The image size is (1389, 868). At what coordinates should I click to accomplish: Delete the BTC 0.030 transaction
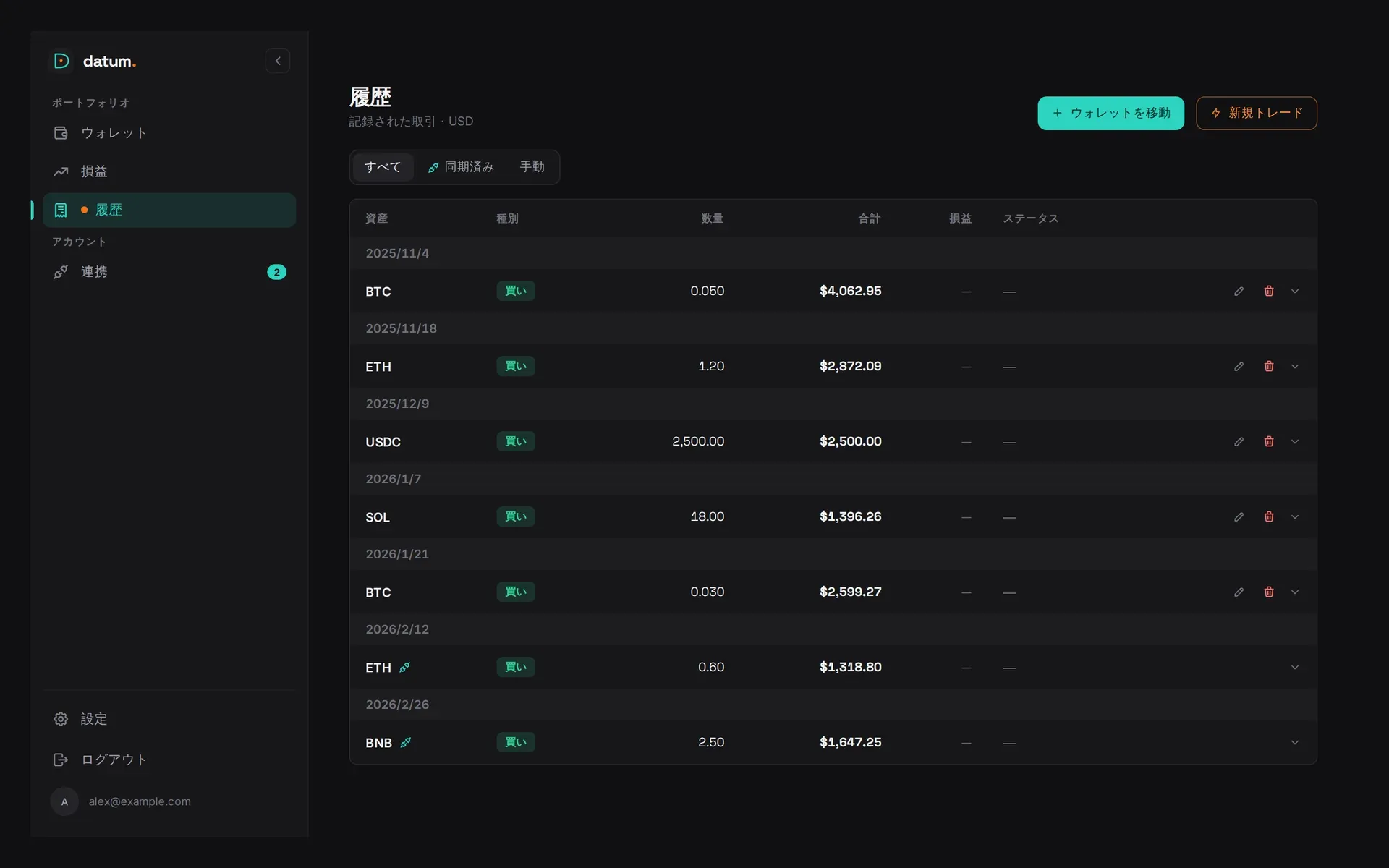click(x=1269, y=592)
